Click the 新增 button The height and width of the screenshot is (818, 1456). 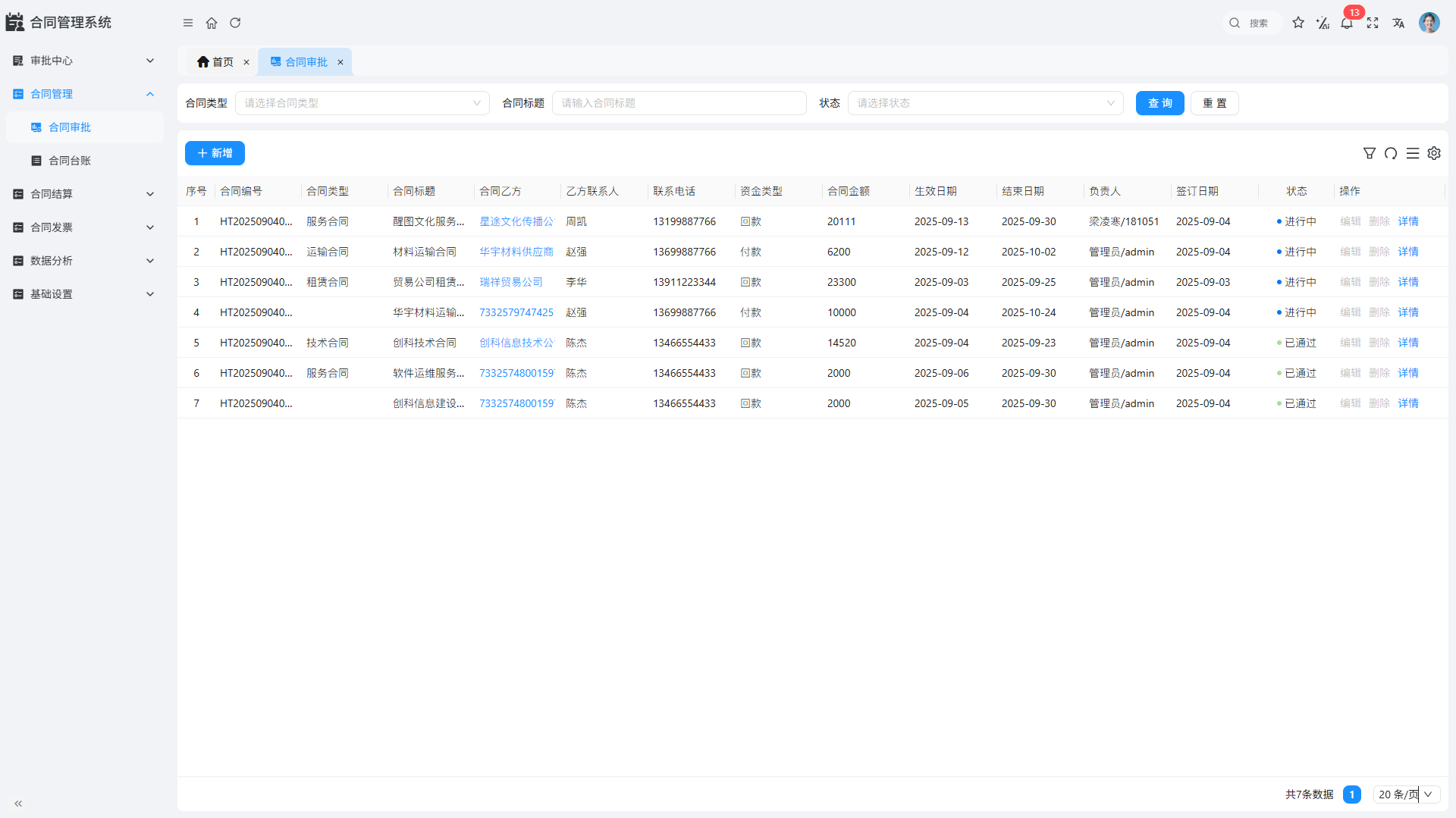pos(215,153)
